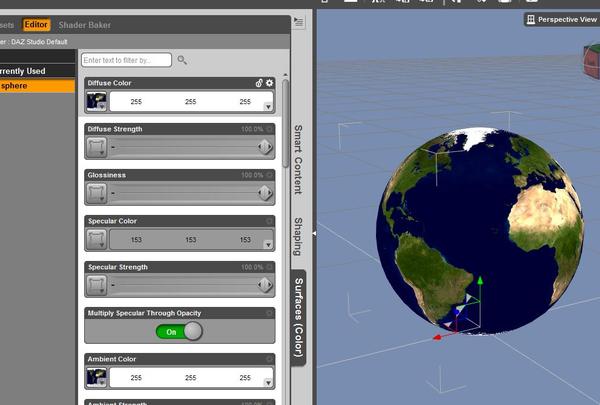This screenshot has width=600, height=405.
Task: Open the Ambient Color texture map thumbnail
Action: pos(96,377)
